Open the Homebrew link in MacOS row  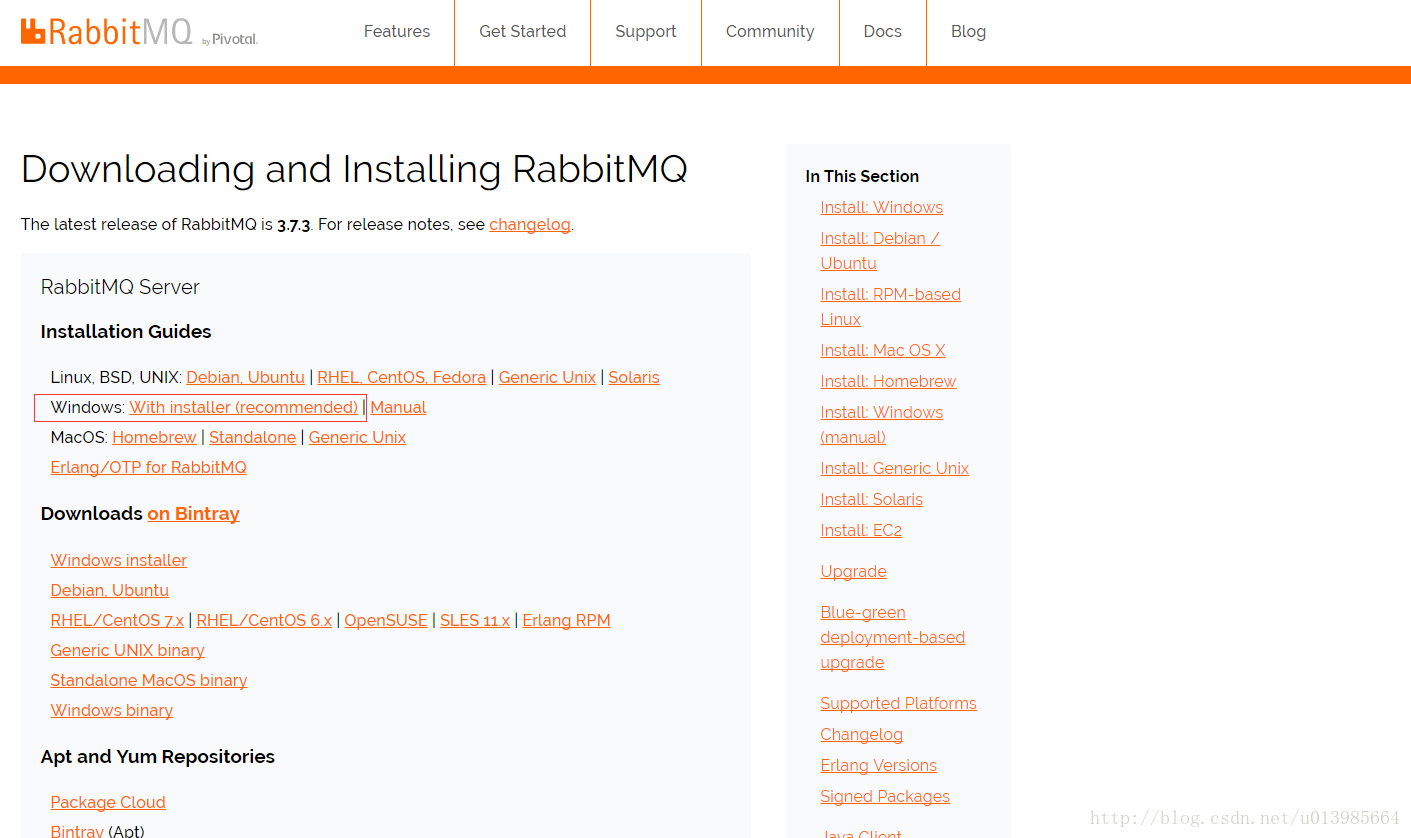click(154, 437)
